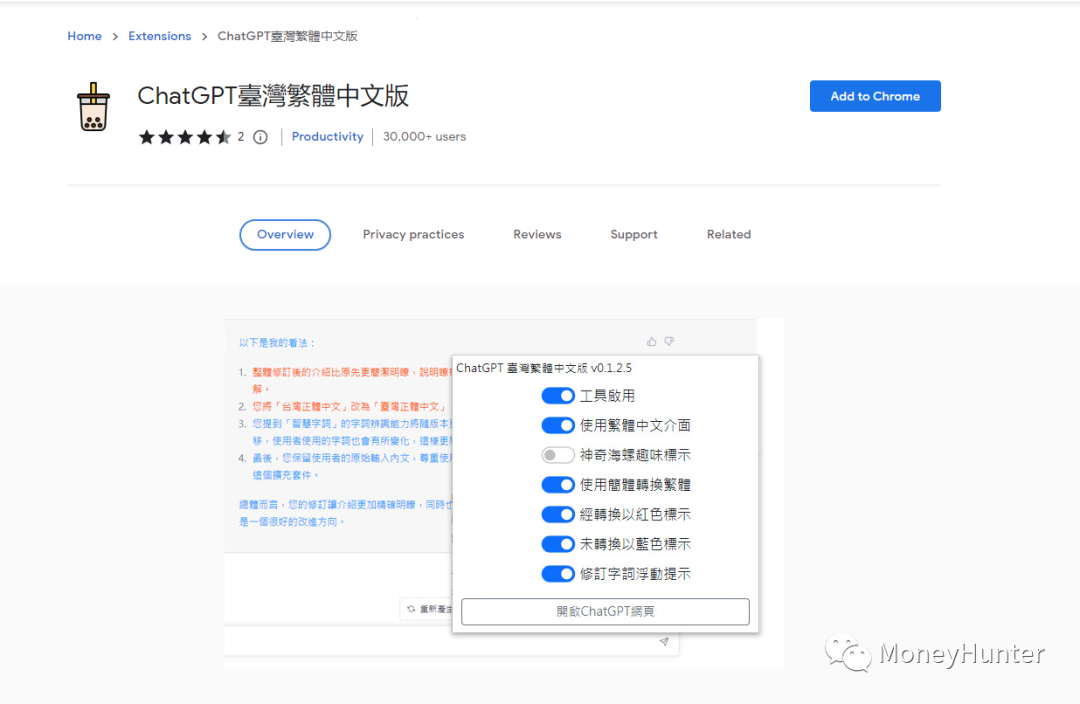Click the thumbs up icon in chat

[x=652, y=342]
